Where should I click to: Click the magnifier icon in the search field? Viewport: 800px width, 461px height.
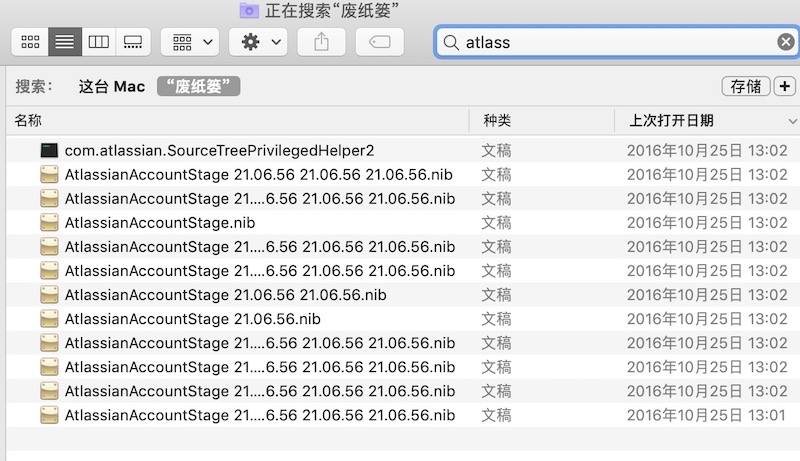pyautogui.click(x=451, y=42)
